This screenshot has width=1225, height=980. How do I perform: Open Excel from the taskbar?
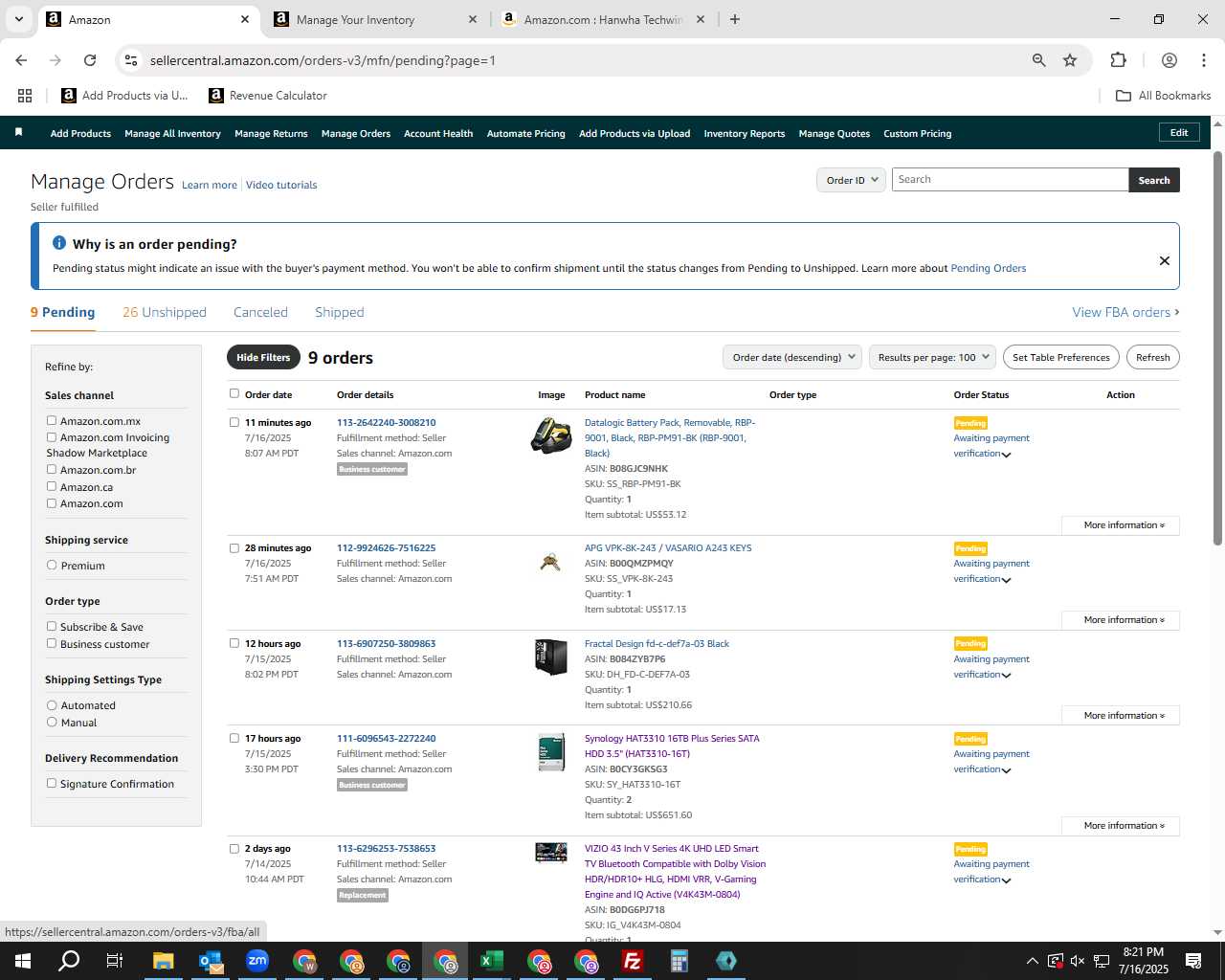point(492,961)
